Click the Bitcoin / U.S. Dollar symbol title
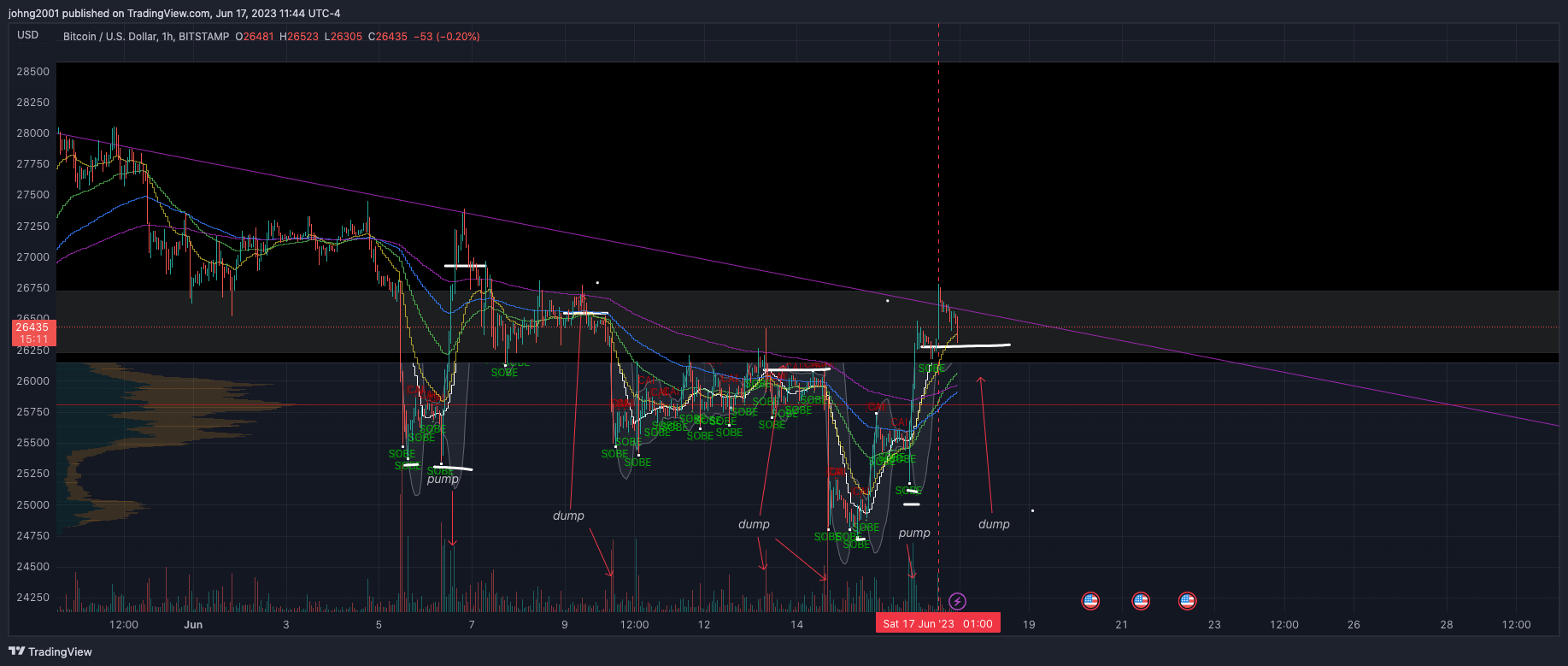 click(110, 37)
